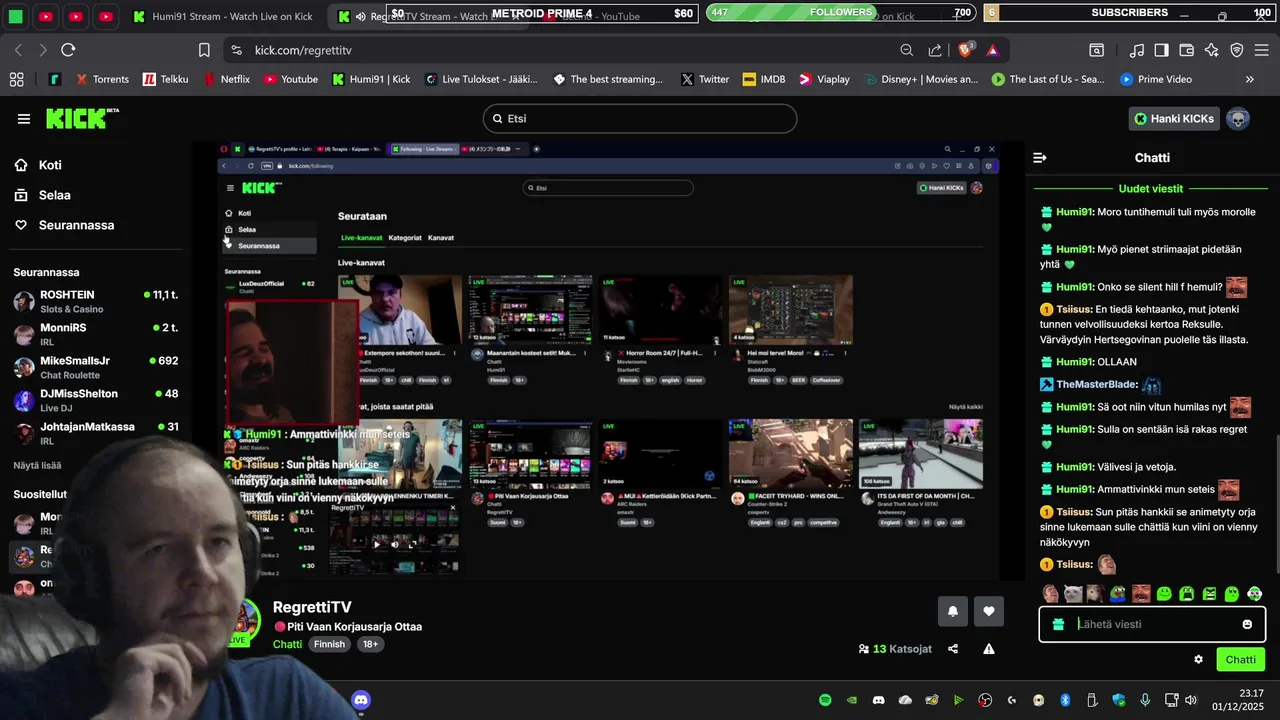Switch to Humi91 Stream browser tab
Screen dimensions: 1280x720
click(224, 16)
